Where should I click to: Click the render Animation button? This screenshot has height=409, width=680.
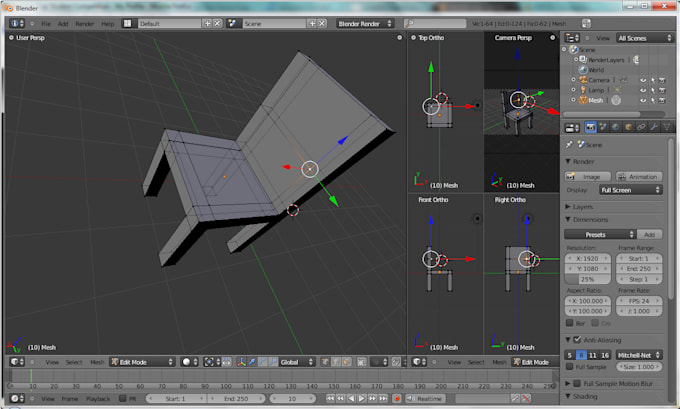[639, 177]
